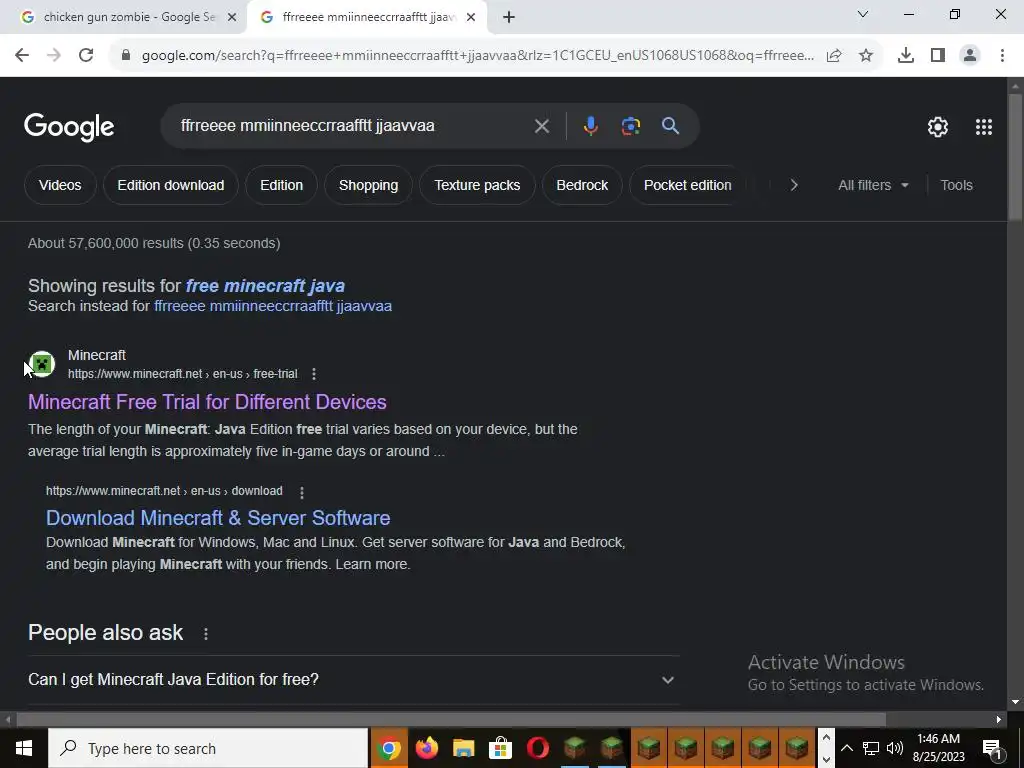Search instead for 'ffrreeee mmiinneeccrraafftt jjaavvaa' link
Viewport: 1024px width, 768px height.
pos(273,306)
